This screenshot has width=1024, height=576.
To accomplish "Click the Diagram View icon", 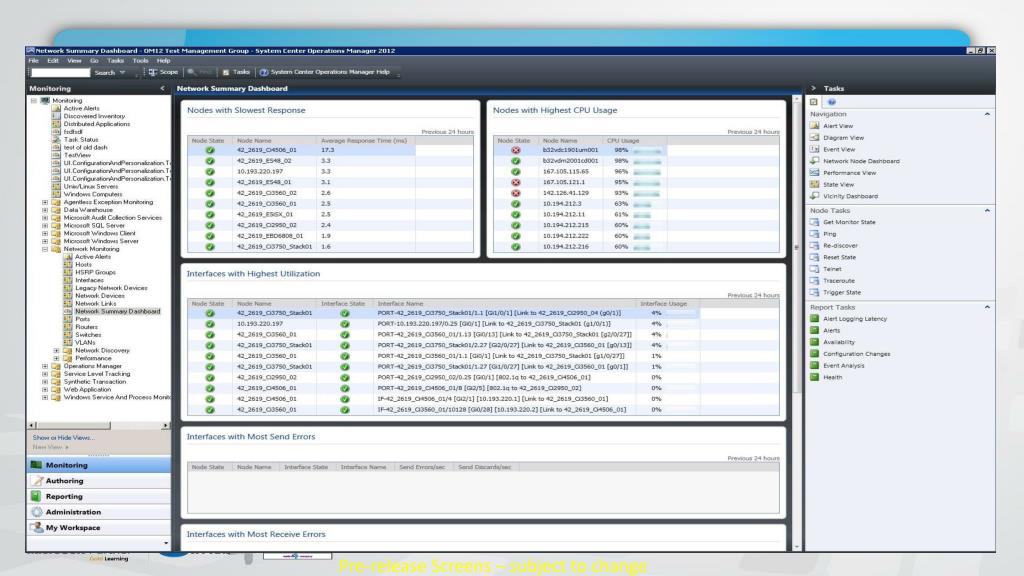I will point(814,137).
